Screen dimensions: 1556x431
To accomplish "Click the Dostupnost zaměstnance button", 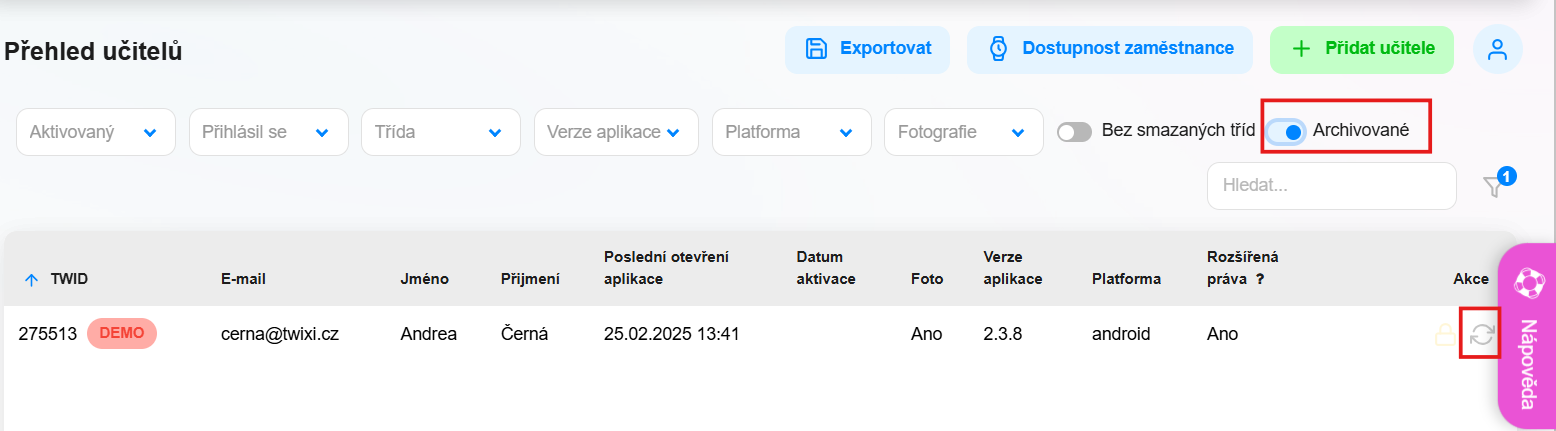I will tap(1110, 49).
